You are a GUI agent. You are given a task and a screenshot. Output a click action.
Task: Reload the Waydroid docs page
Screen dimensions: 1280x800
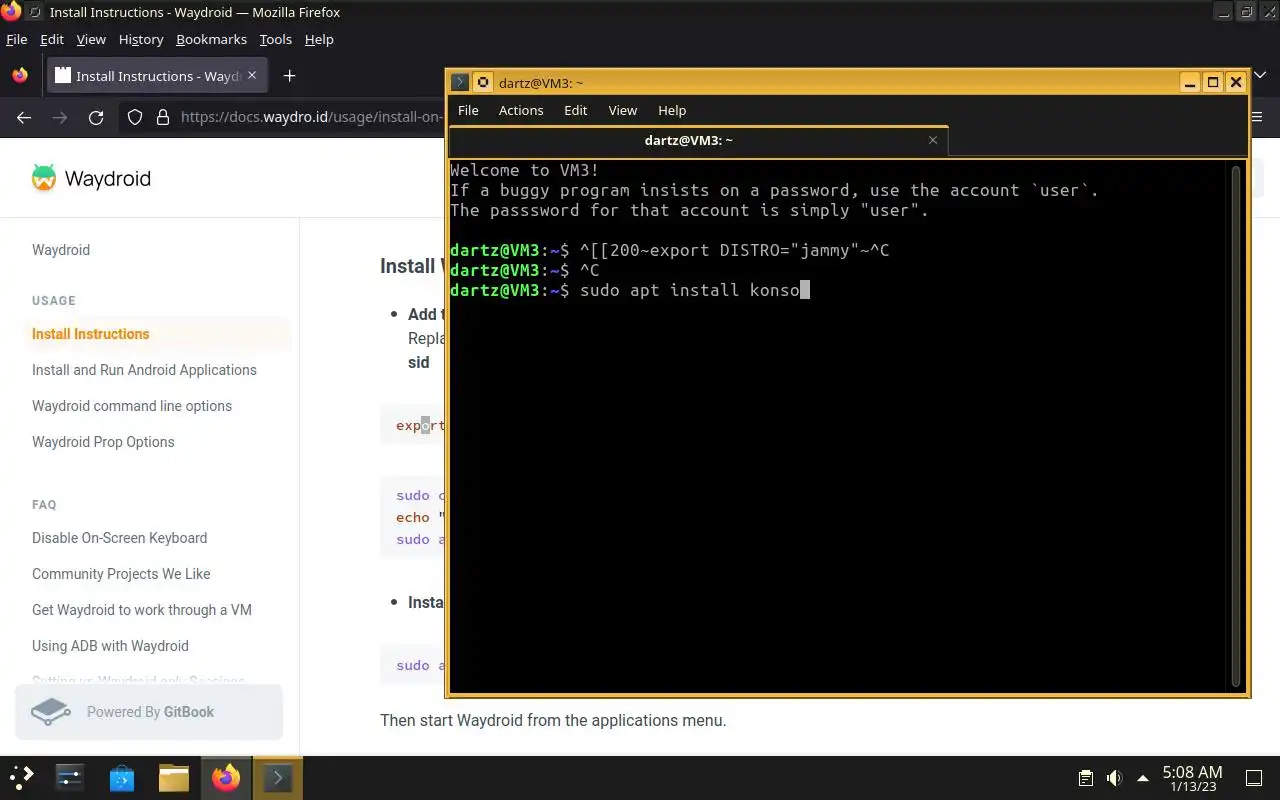[x=96, y=117]
